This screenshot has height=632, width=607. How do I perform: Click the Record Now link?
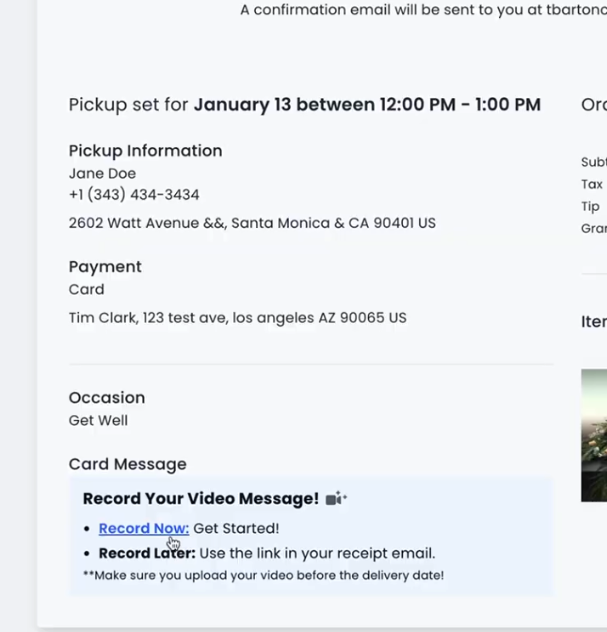tap(143, 528)
